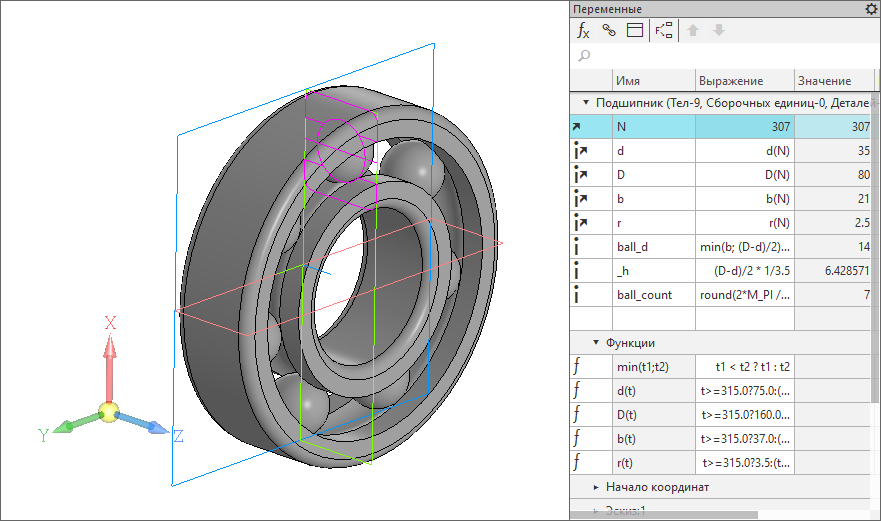881x521 pixels.
Task: Open the Variables panel gear settings
Action: tap(870, 9)
